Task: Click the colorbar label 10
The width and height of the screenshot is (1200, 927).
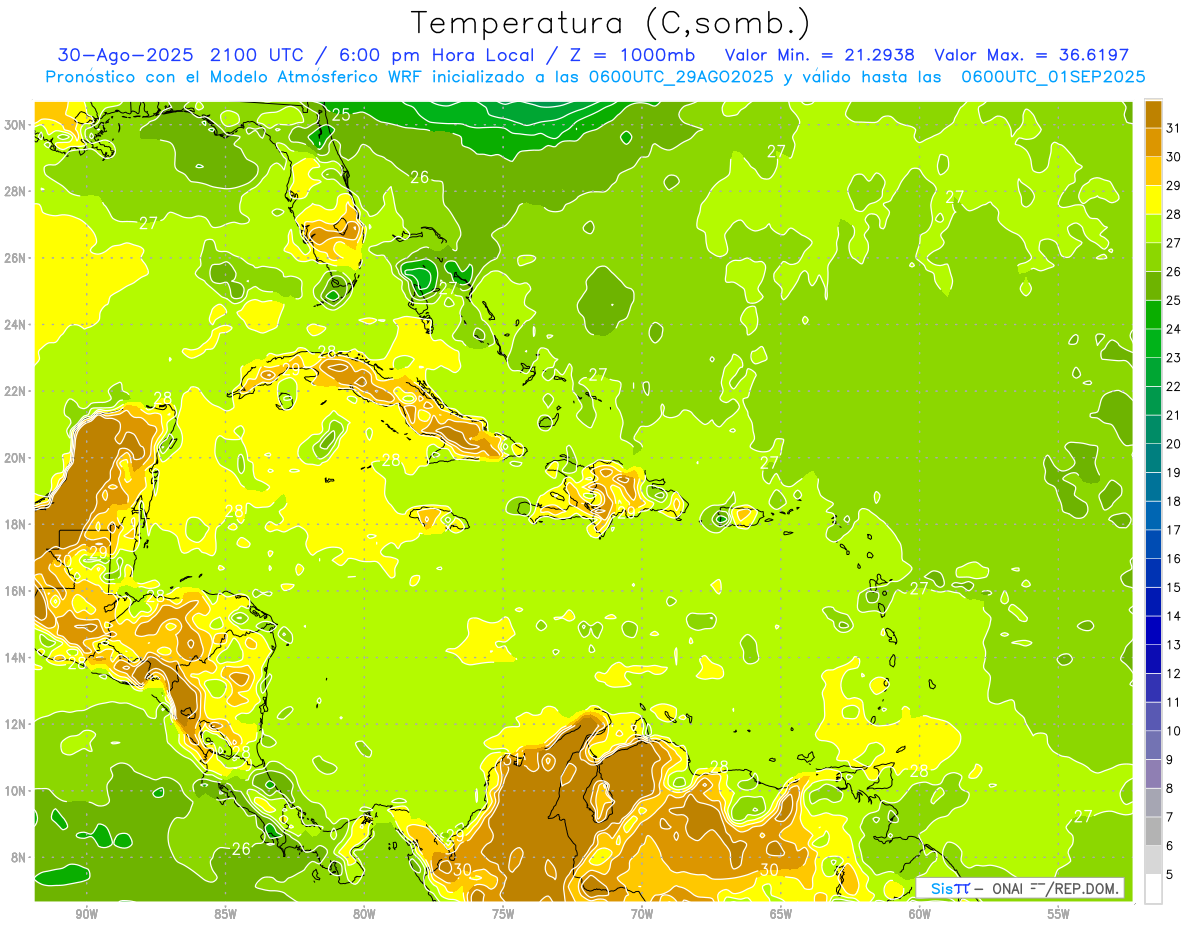Action: tap(1174, 731)
